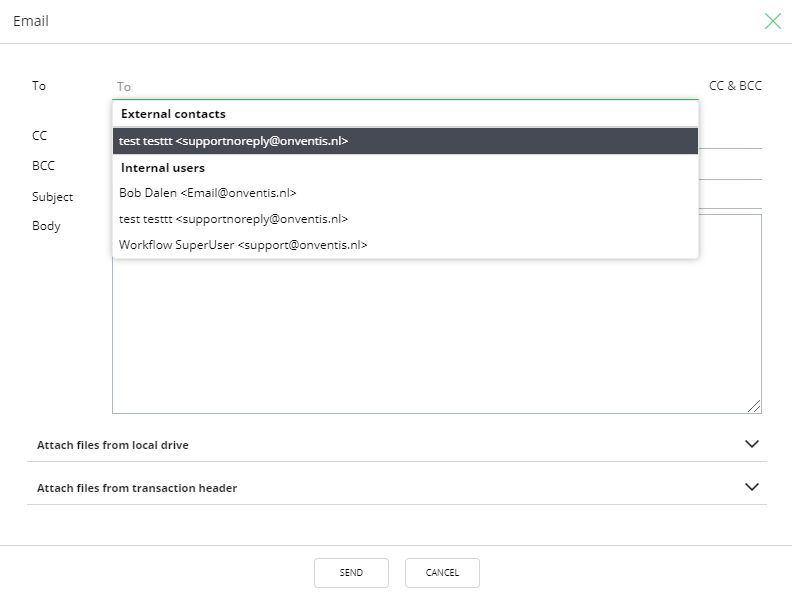The width and height of the screenshot is (792, 593).
Task: Click the External contacts group header
Action: tap(173, 114)
